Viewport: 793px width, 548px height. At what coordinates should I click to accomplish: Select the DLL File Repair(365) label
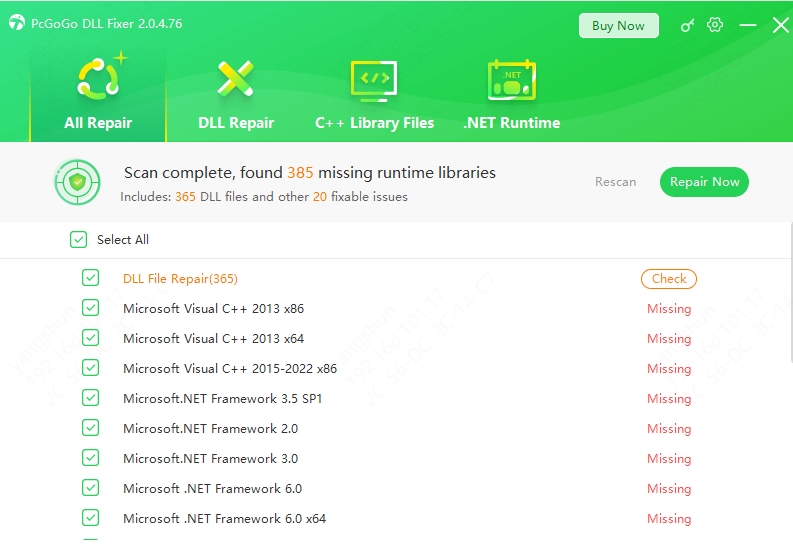coord(180,279)
